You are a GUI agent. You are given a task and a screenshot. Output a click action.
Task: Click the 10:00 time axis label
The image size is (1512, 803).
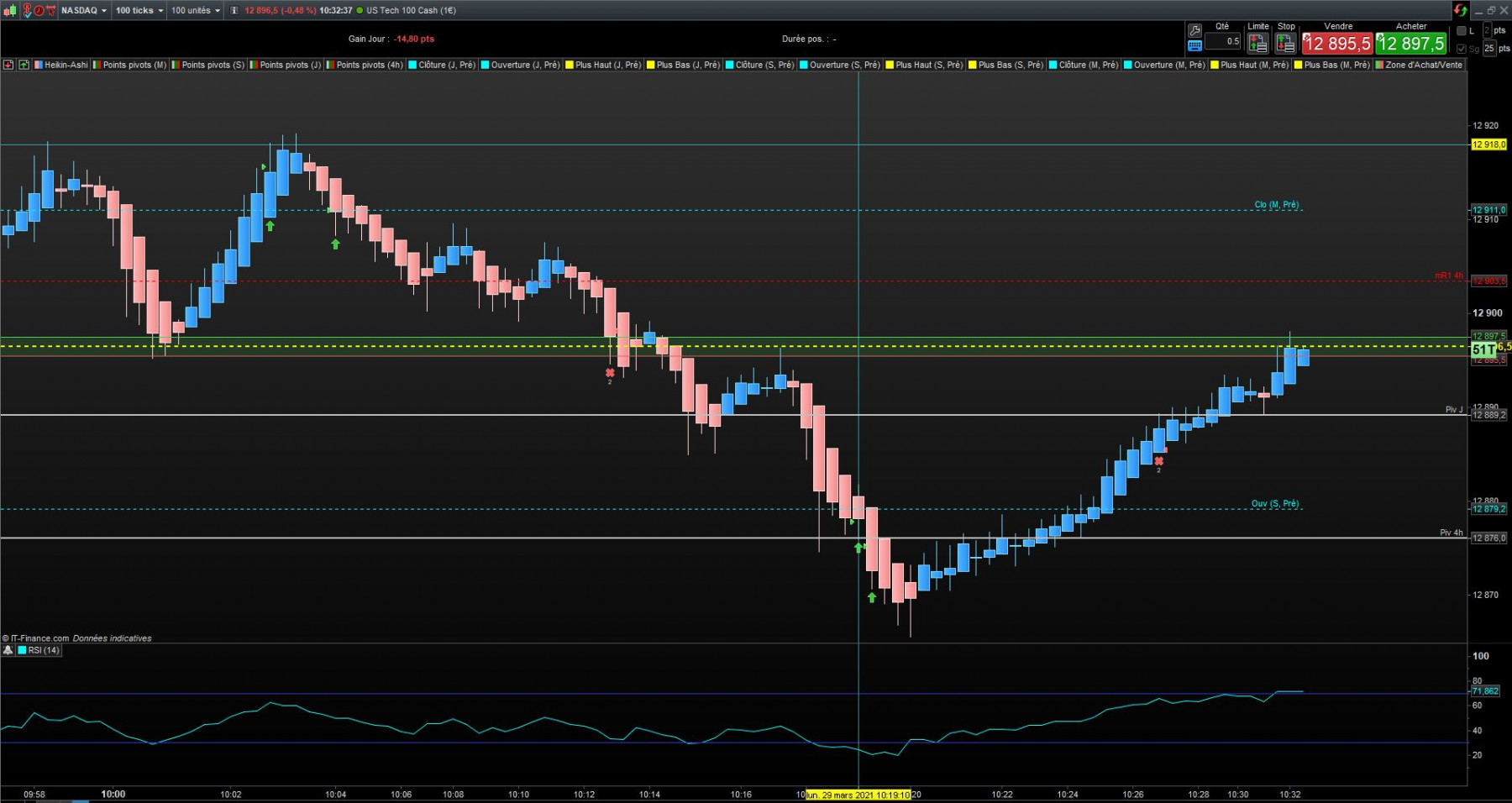coord(113,794)
